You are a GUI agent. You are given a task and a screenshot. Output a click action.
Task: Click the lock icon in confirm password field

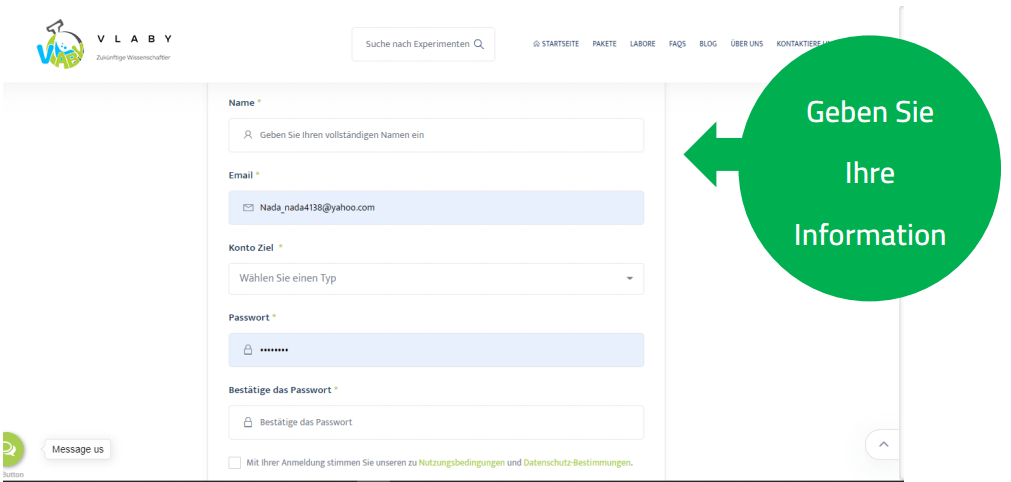[248, 422]
